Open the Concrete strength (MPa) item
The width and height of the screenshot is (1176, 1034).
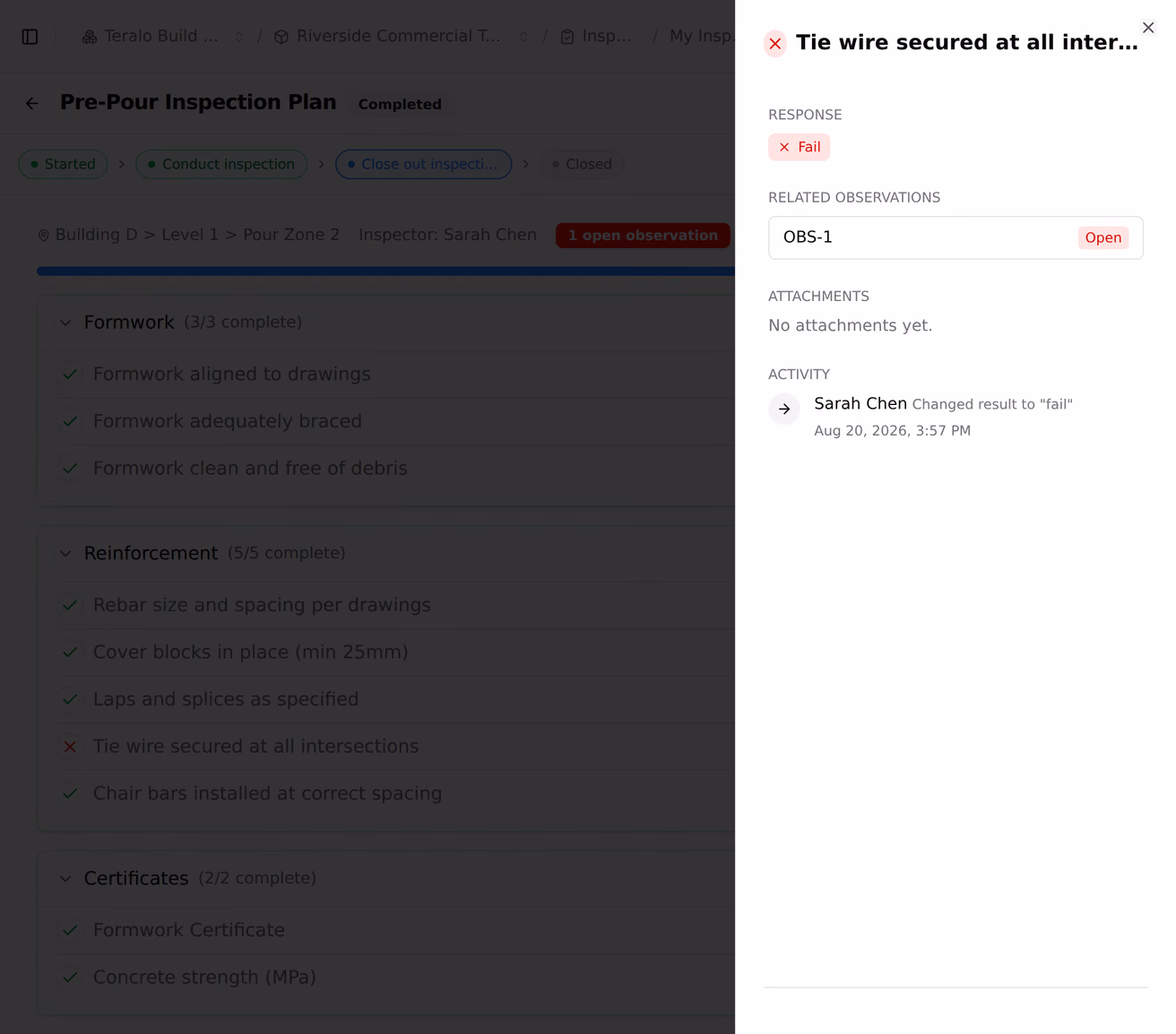click(204, 978)
